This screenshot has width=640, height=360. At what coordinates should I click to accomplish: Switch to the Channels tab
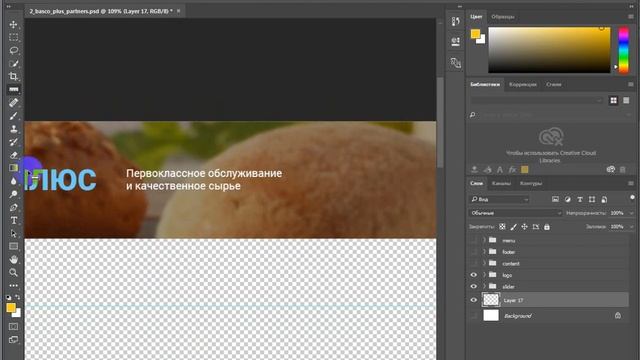[x=501, y=183]
